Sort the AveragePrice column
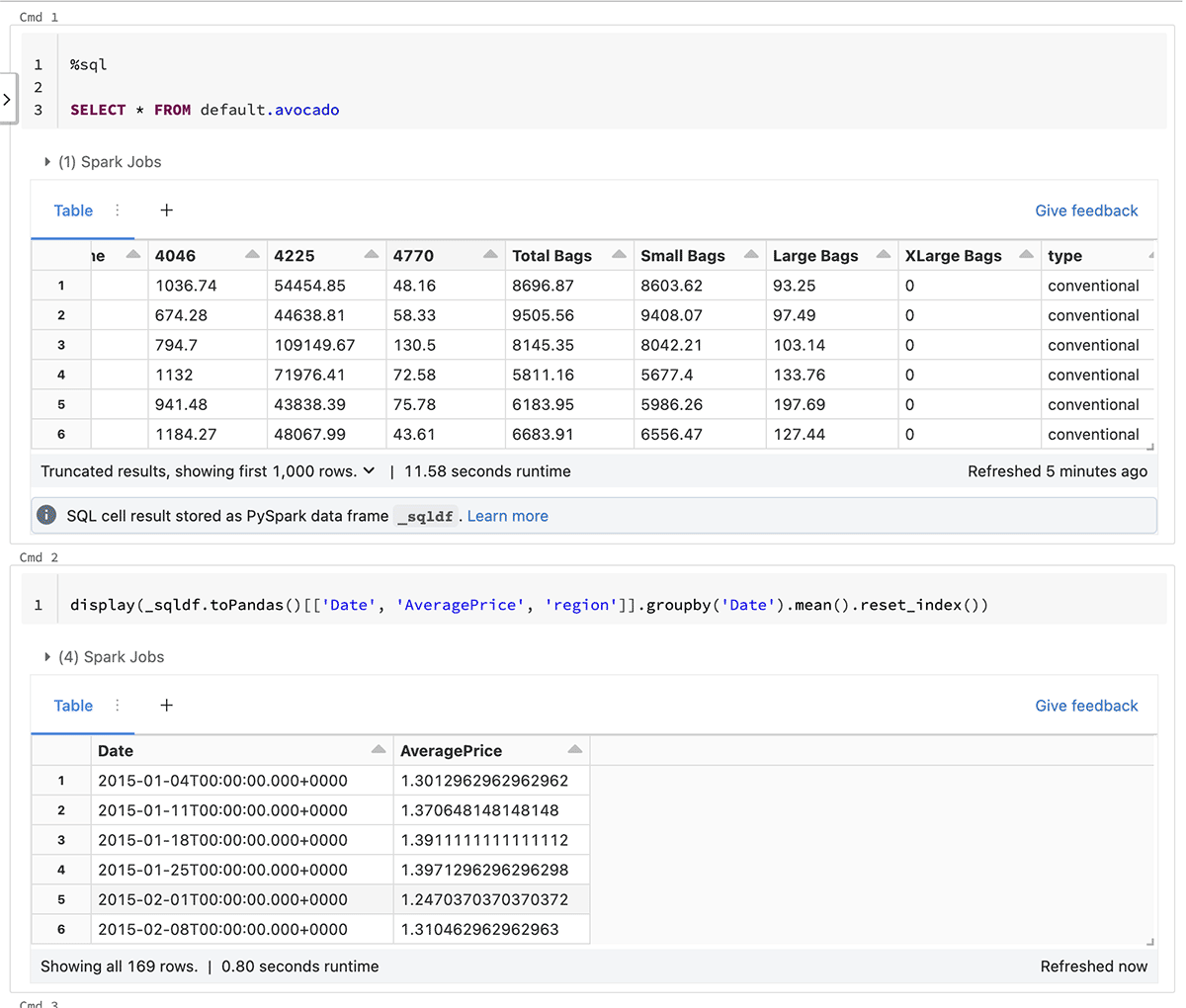The width and height of the screenshot is (1186, 1008). pyautogui.click(x=575, y=750)
